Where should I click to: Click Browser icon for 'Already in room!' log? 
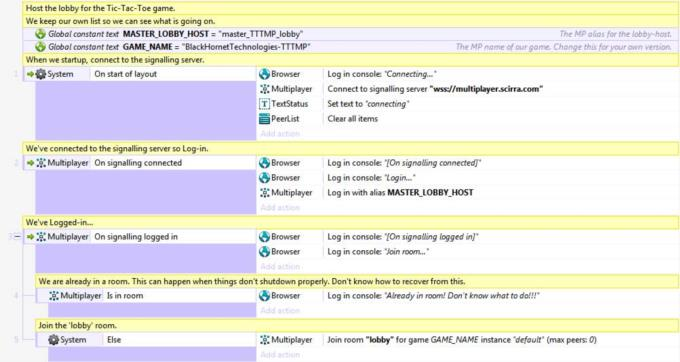click(x=265, y=296)
